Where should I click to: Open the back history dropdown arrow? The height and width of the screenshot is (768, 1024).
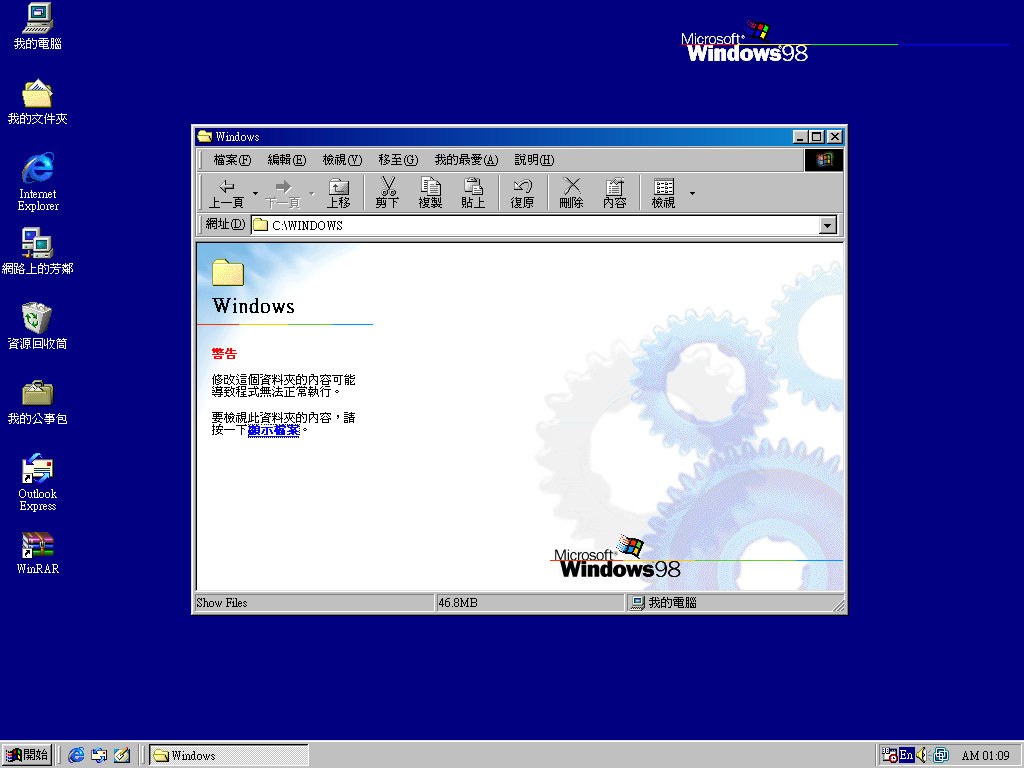[x=255, y=193]
